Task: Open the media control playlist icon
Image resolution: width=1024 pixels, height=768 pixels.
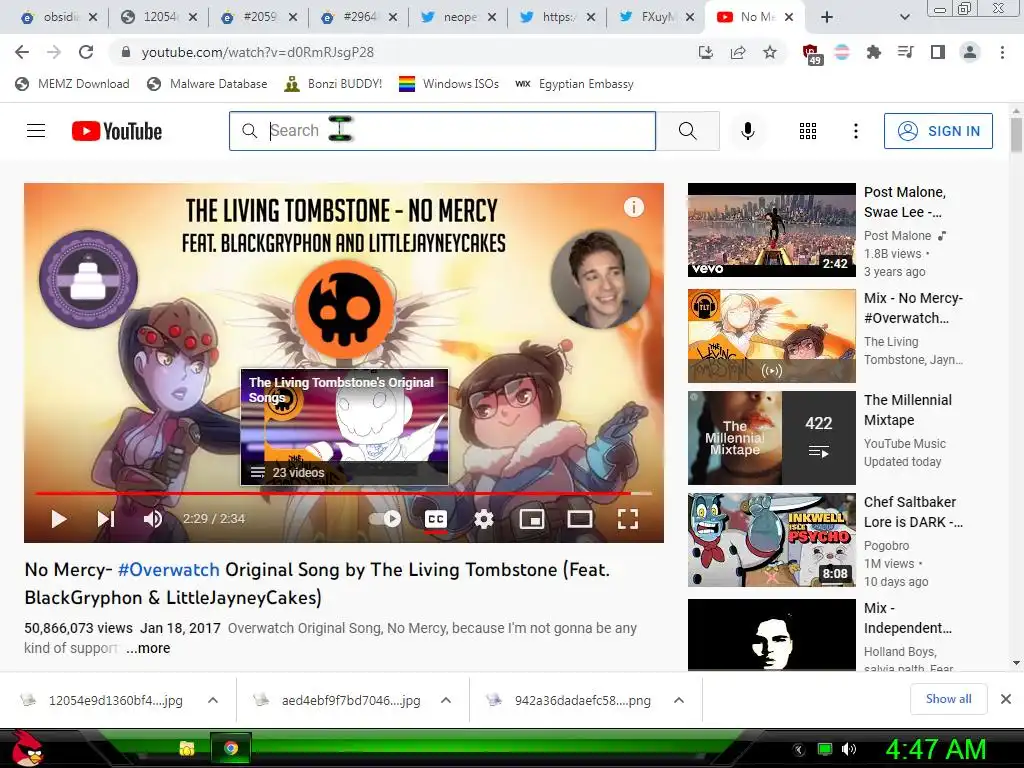Action: 905,52
